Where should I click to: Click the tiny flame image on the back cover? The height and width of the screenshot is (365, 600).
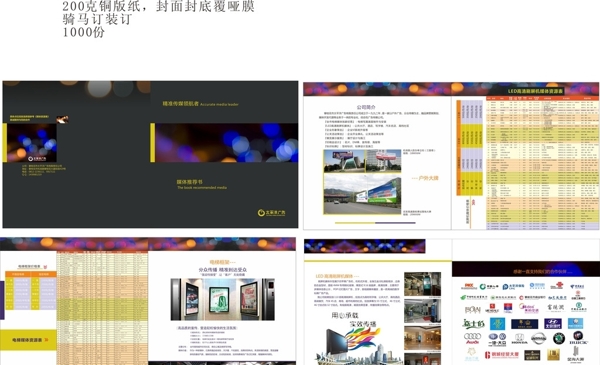(62, 119)
